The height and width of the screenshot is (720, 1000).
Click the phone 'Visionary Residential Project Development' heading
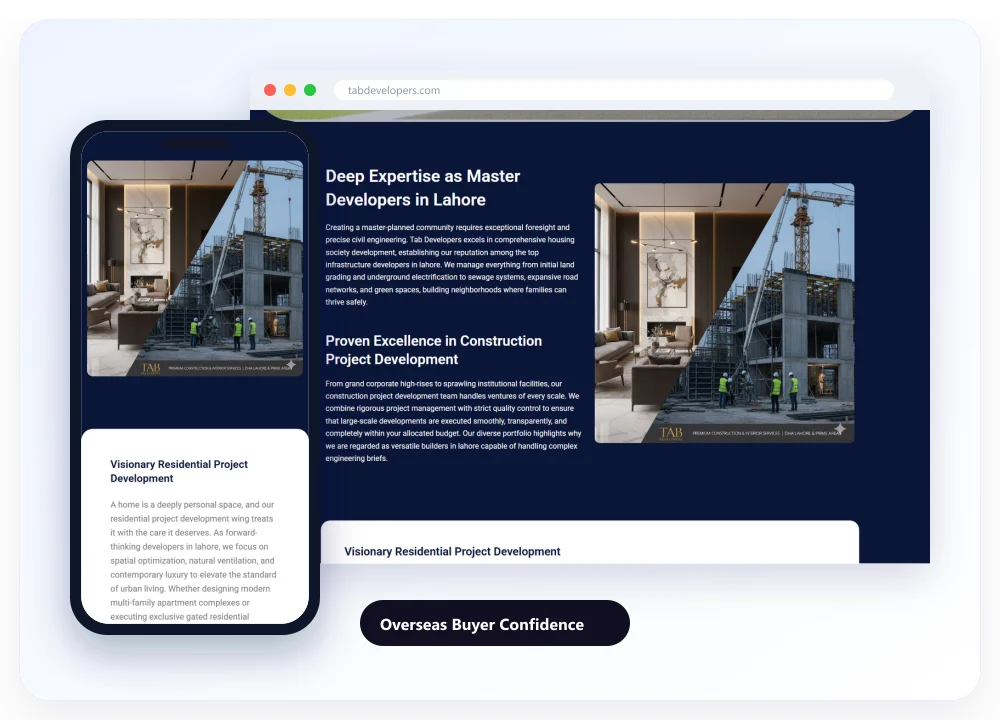pyautogui.click(x=179, y=471)
